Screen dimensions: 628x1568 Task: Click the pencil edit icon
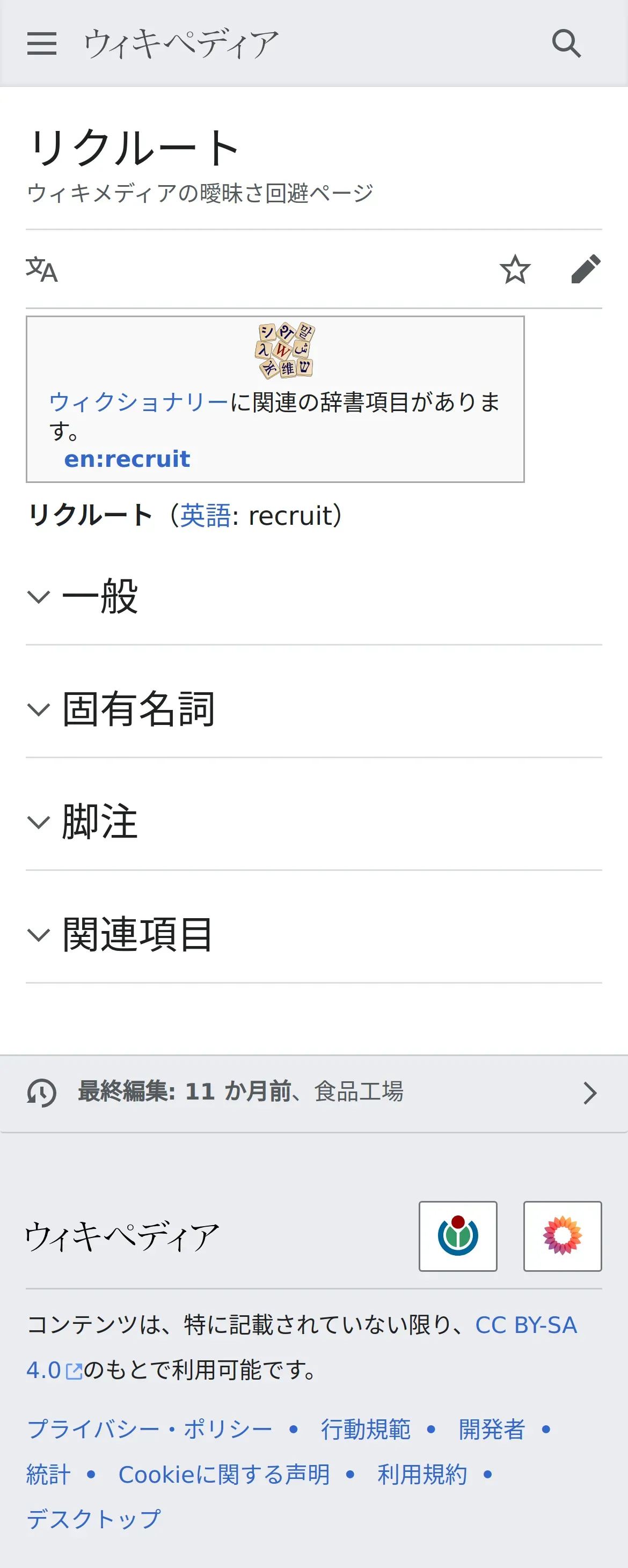click(x=586, y=269)
